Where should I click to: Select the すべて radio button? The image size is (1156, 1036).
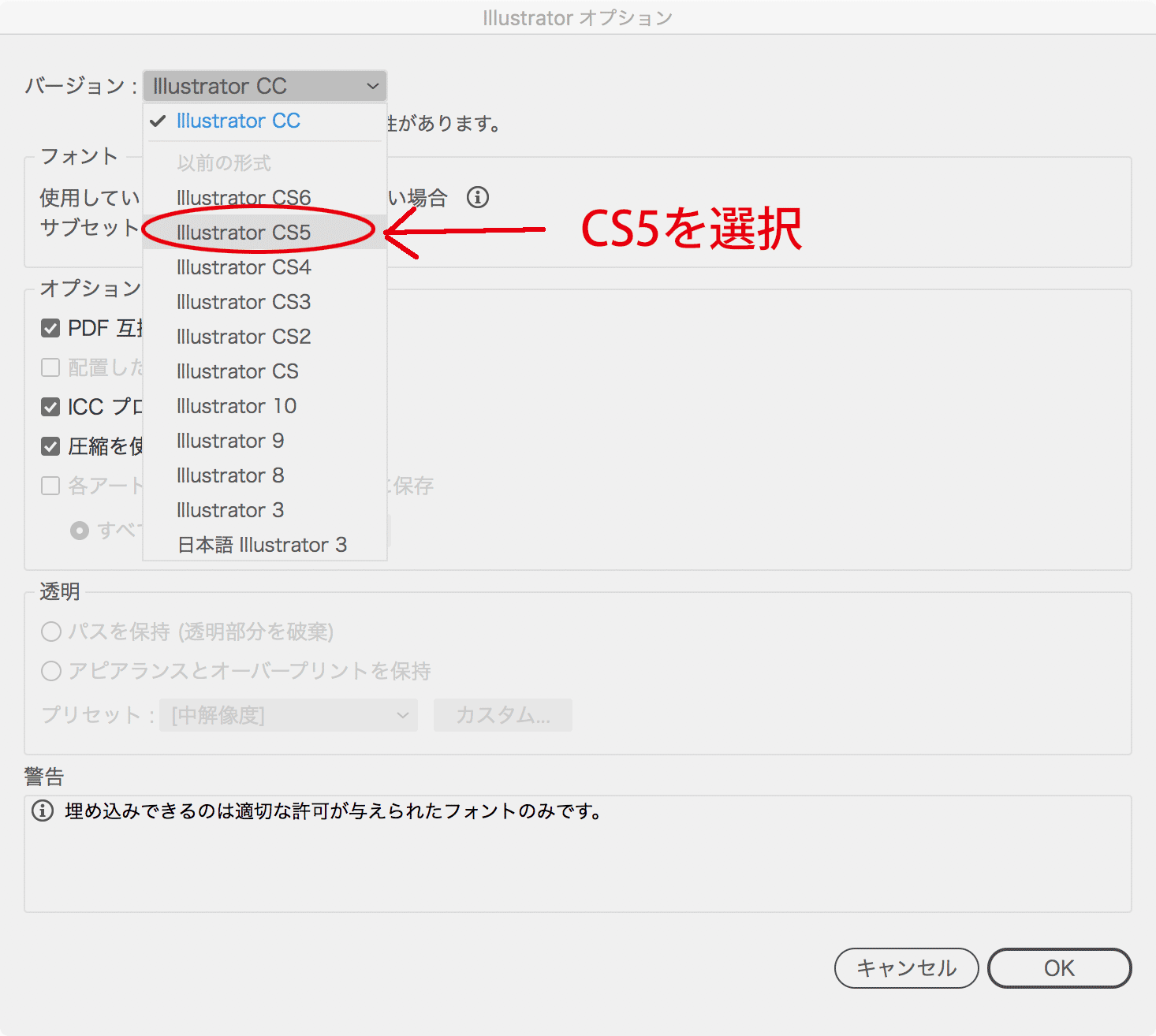coord(79,531)
